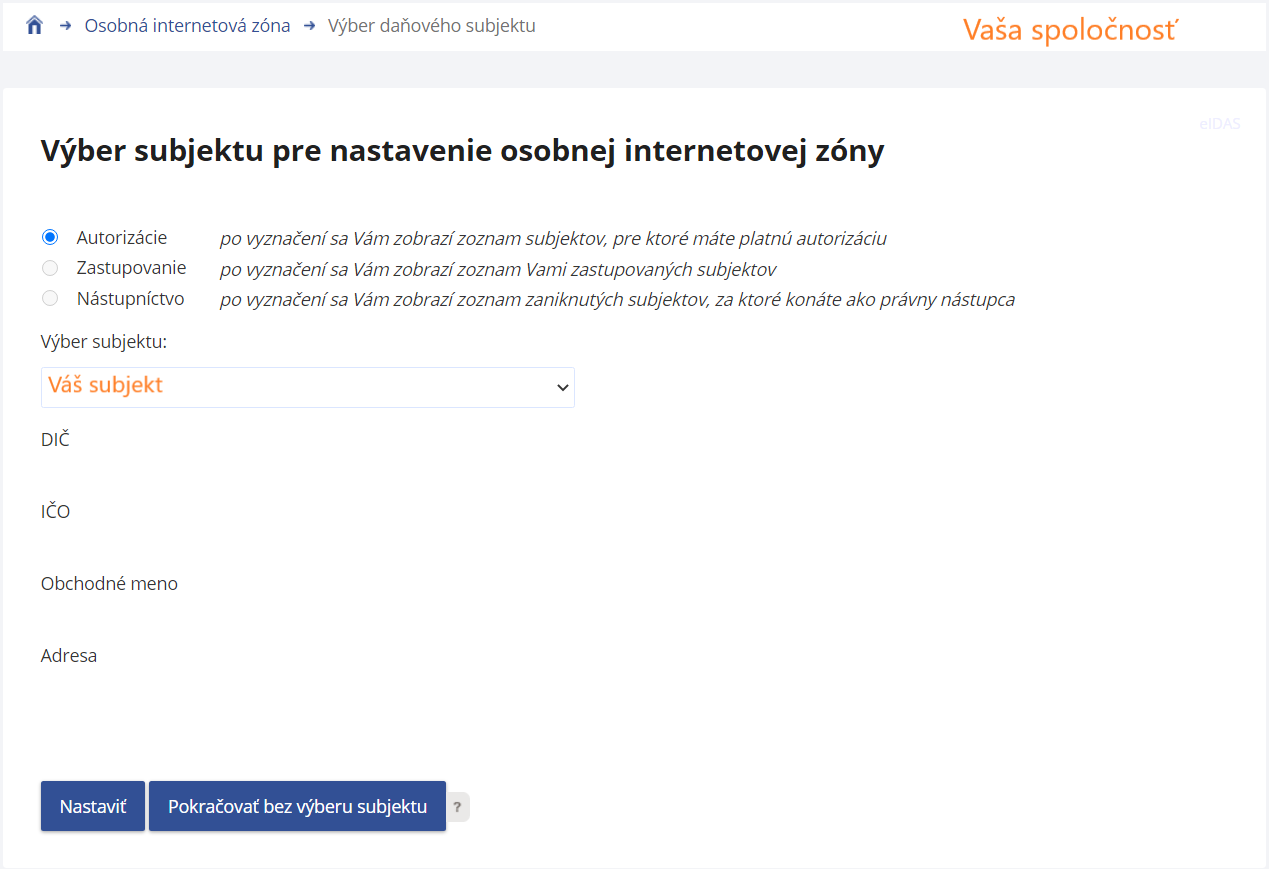Viewport: 1270px width, 869px height.
Task: Select the Zastupovanie option
Action: [x=50, y=267]
